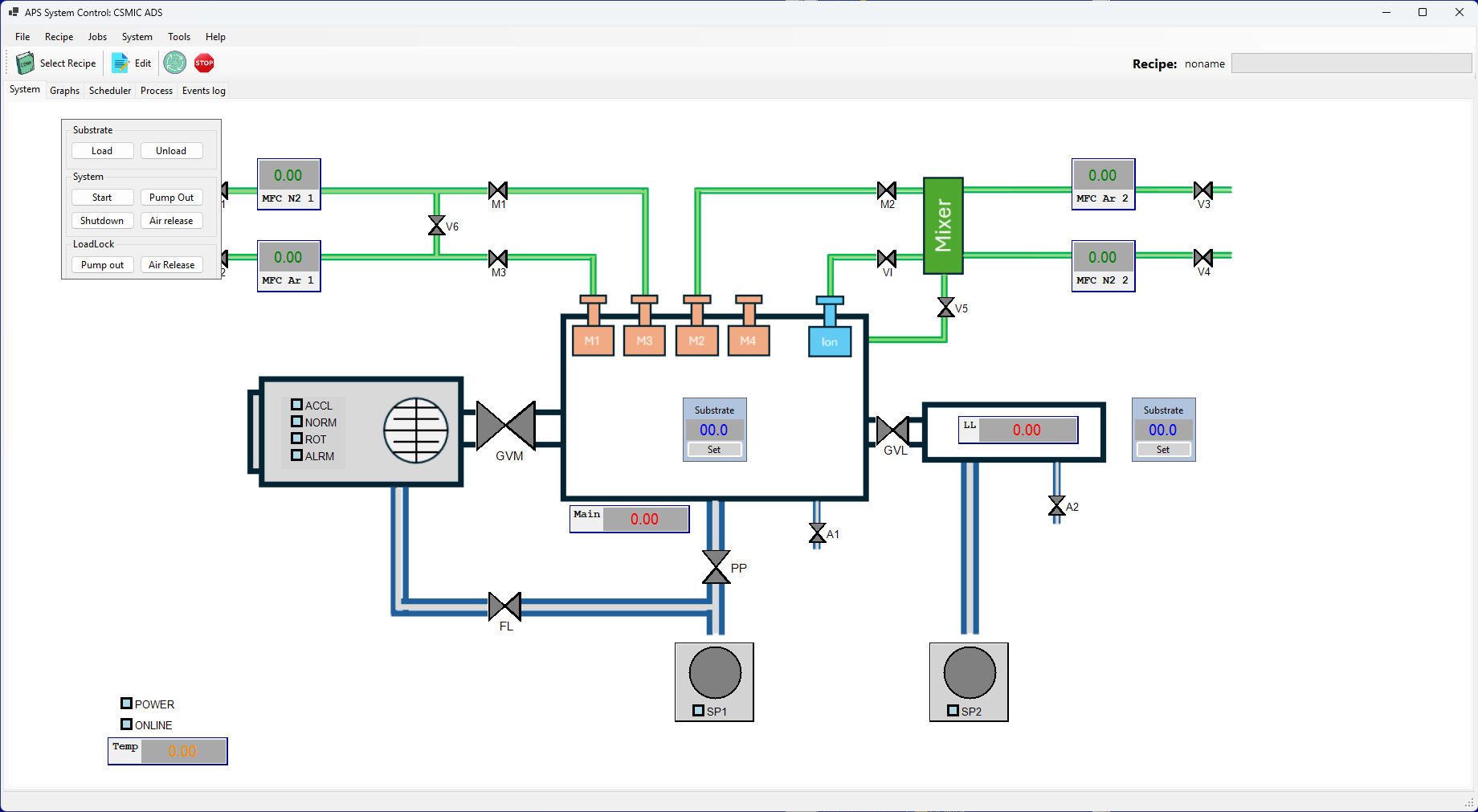Enable the SP2 pump checkbox
1478x812 pixels.
951,711
